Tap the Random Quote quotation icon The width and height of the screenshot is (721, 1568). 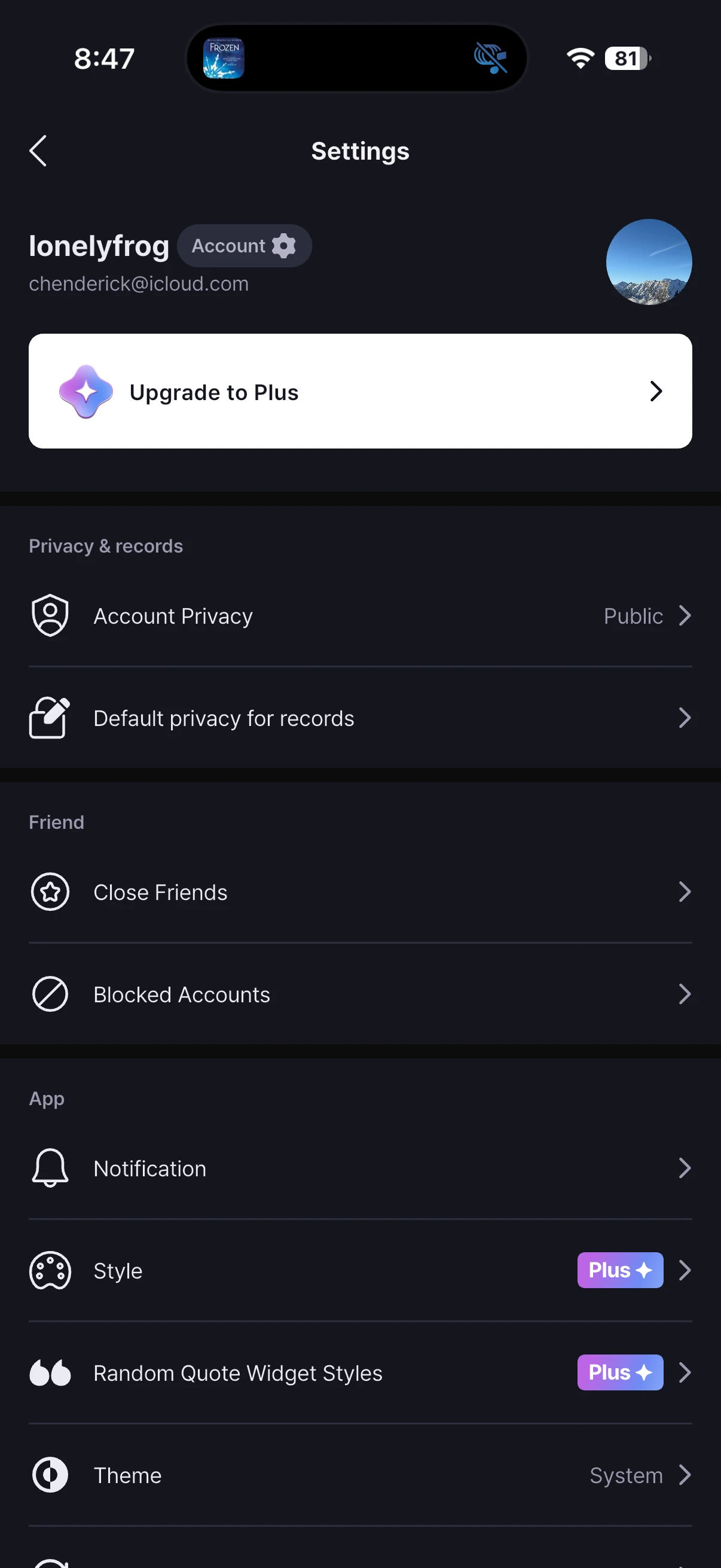coord(50,1372)
